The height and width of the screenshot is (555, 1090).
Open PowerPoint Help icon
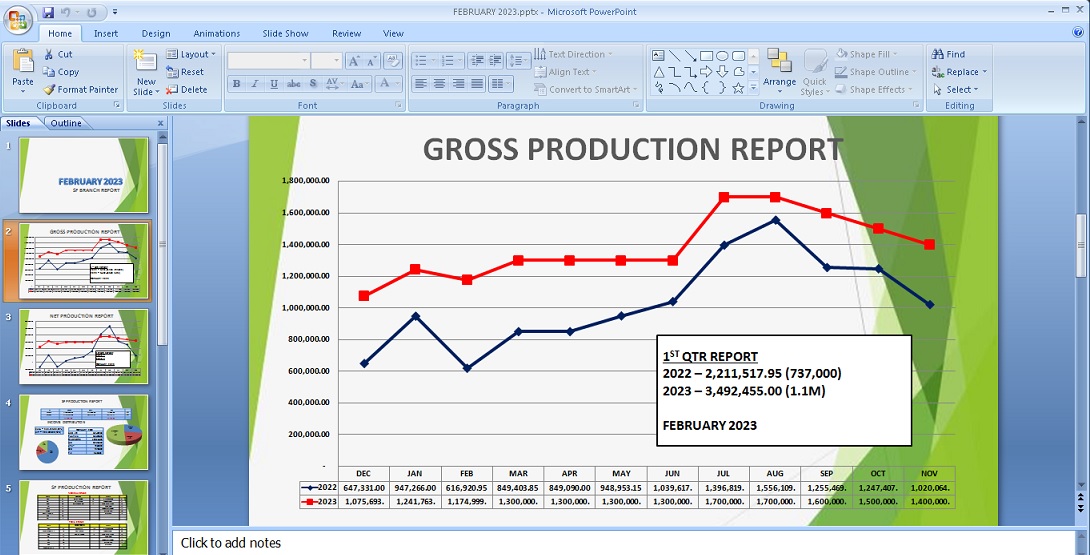(x=1078, y=32)
